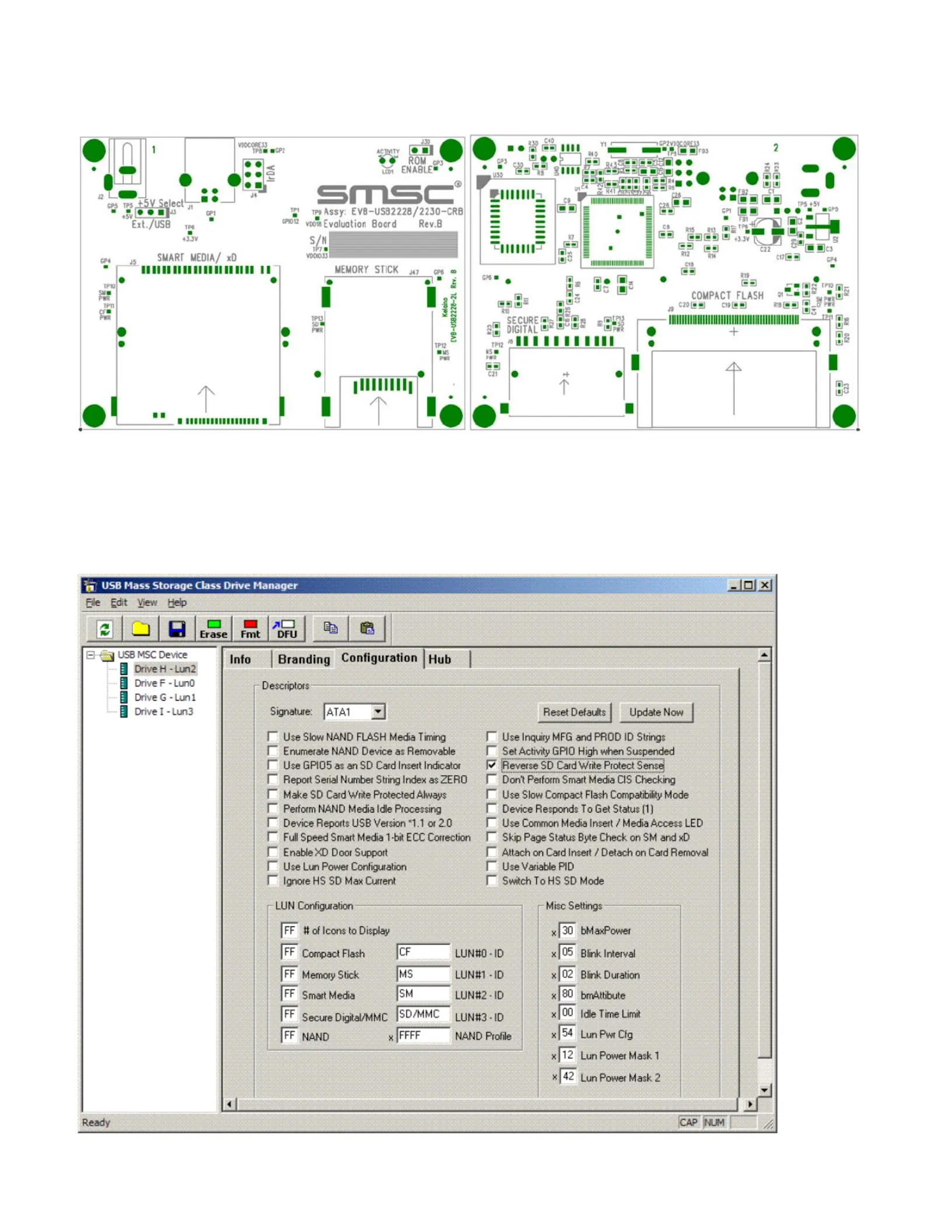The height and width of the screenshot is (1232, 952).
Task: Click the Erase toolbar button
Action: [213, 629]
